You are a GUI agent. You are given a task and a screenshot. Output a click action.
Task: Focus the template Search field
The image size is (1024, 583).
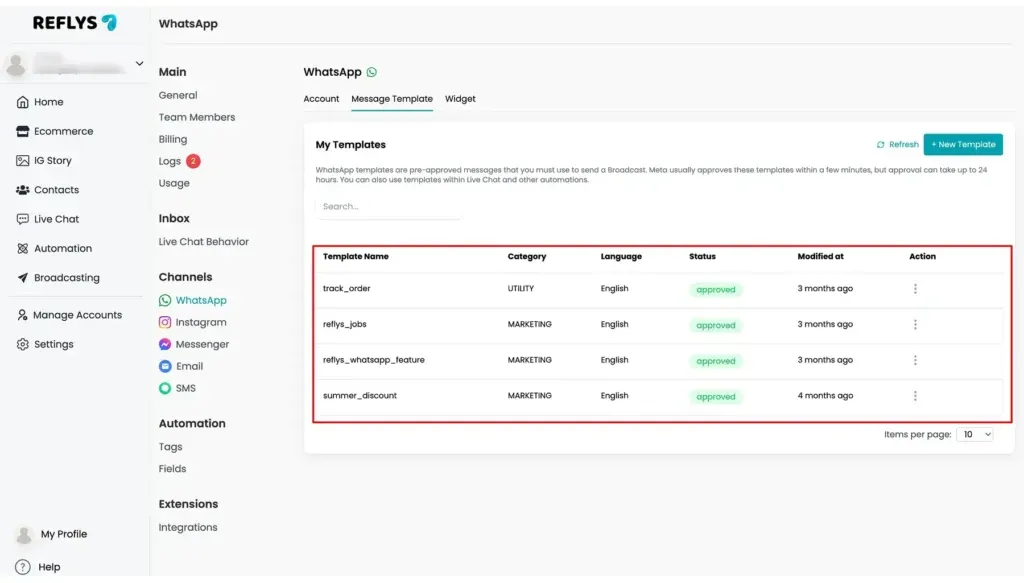[388, 206]
